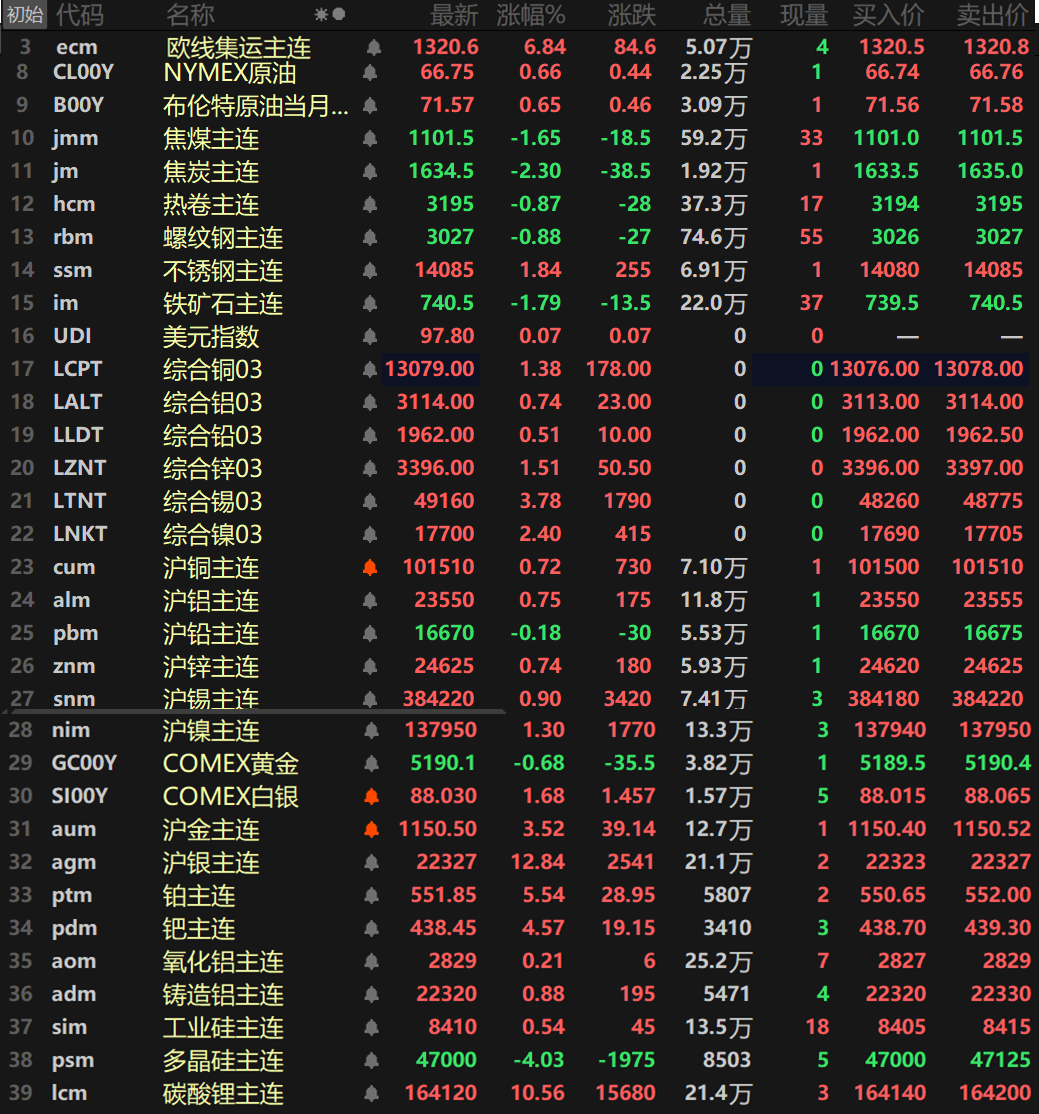Sort by the 涨跌 column header
The image size is (1039, 1114).
coord(632,14)
